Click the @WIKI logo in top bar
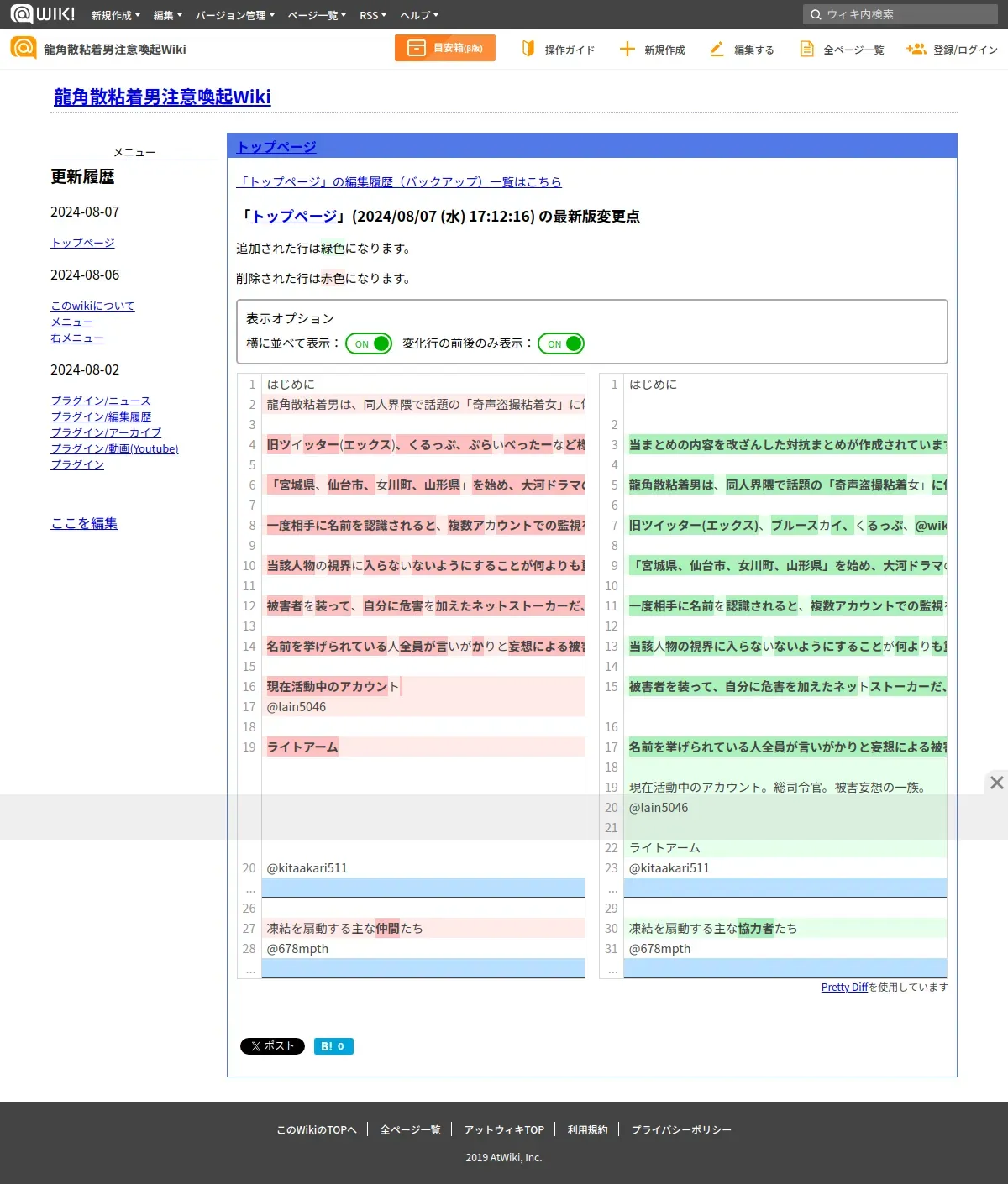The height and width of the screenshot is (1184, 1008). [x=42, y=13]
